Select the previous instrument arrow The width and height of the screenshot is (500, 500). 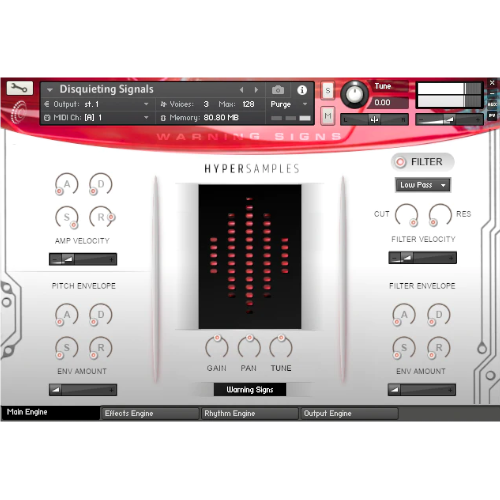coord(241,90)
